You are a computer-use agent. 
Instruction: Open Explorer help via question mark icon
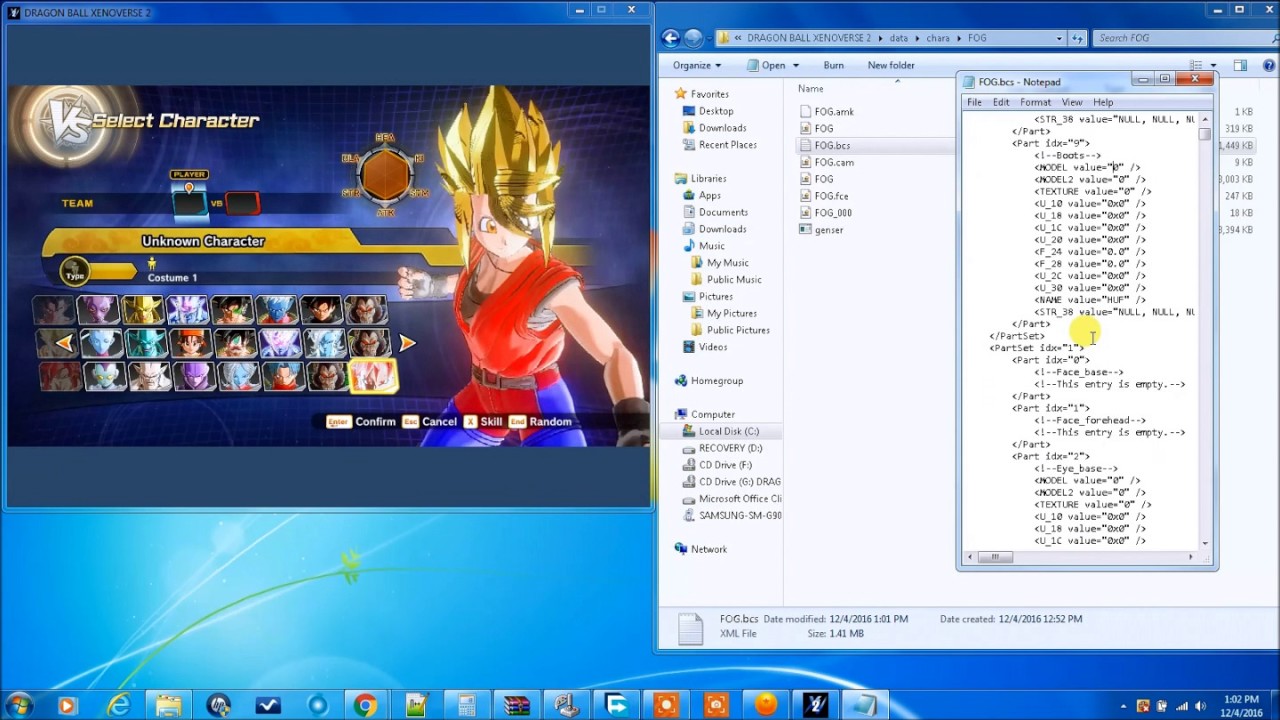(1268, 65)
